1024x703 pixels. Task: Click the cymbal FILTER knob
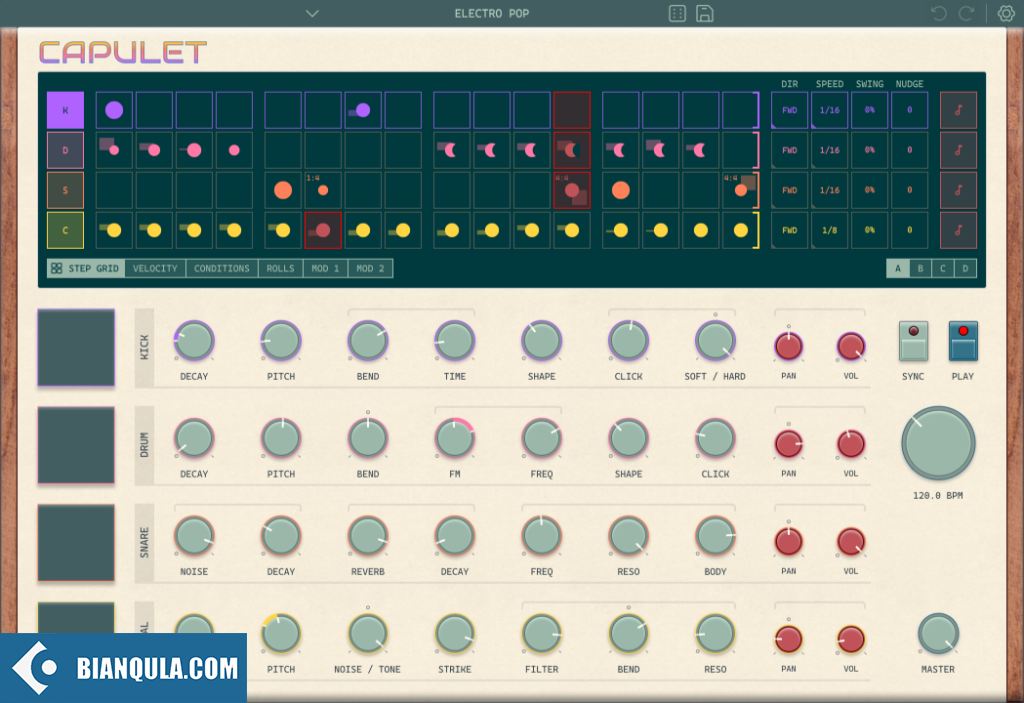click(x=541, y=633)
